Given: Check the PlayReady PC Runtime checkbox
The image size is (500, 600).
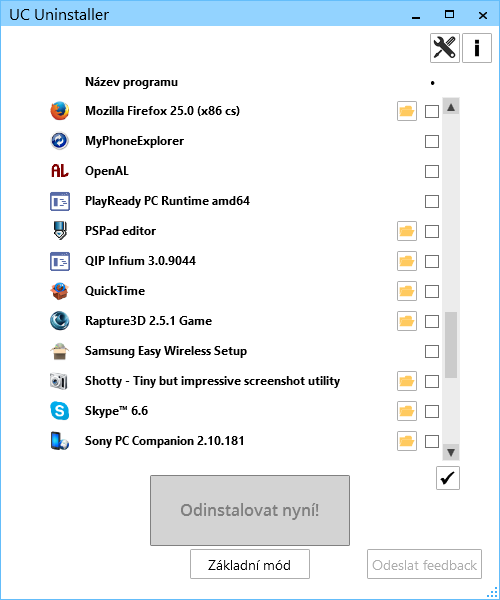Looking at the screenshot, I should [432, 201].
